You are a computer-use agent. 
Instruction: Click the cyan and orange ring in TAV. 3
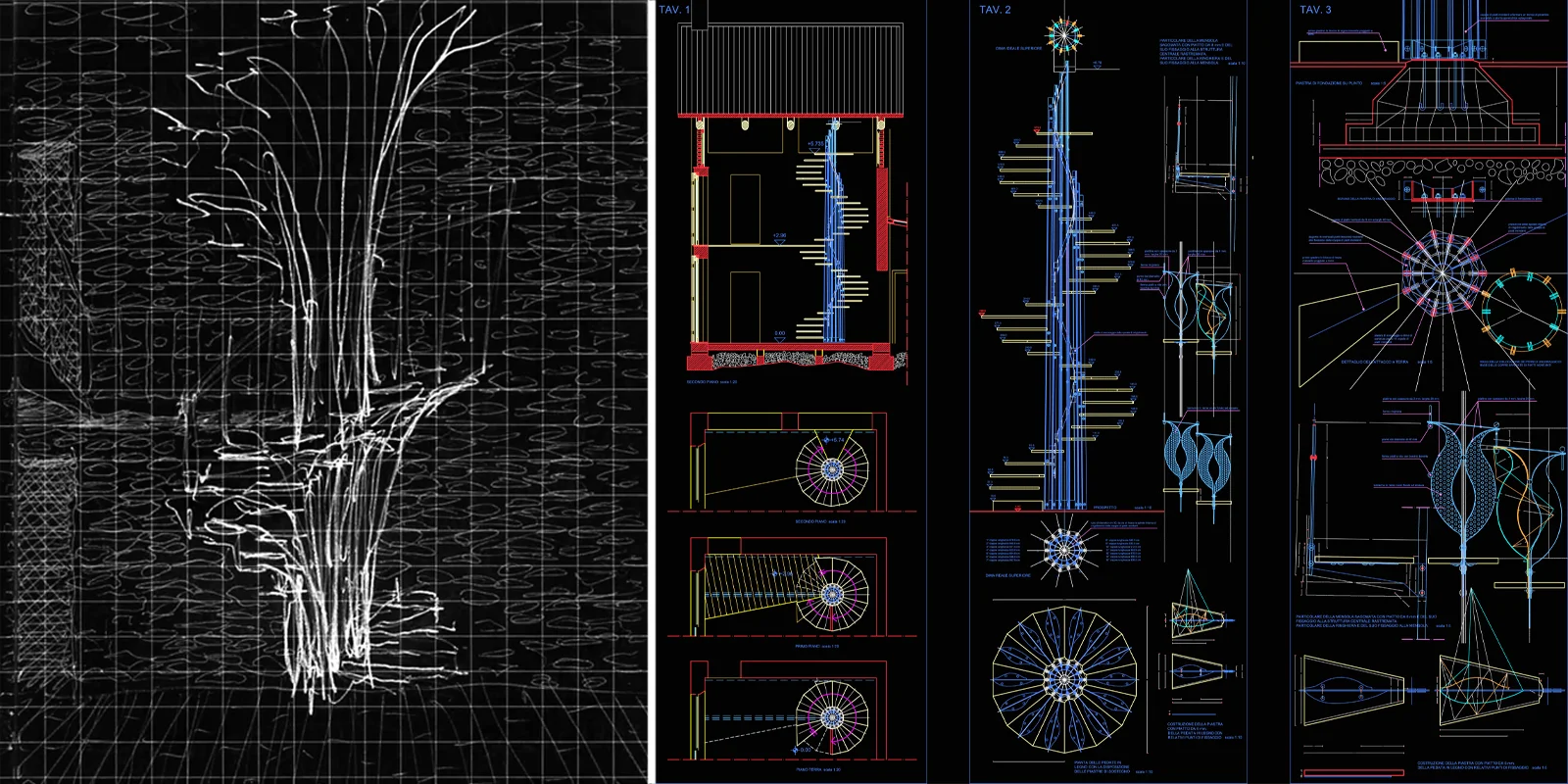pos(1522,313)
